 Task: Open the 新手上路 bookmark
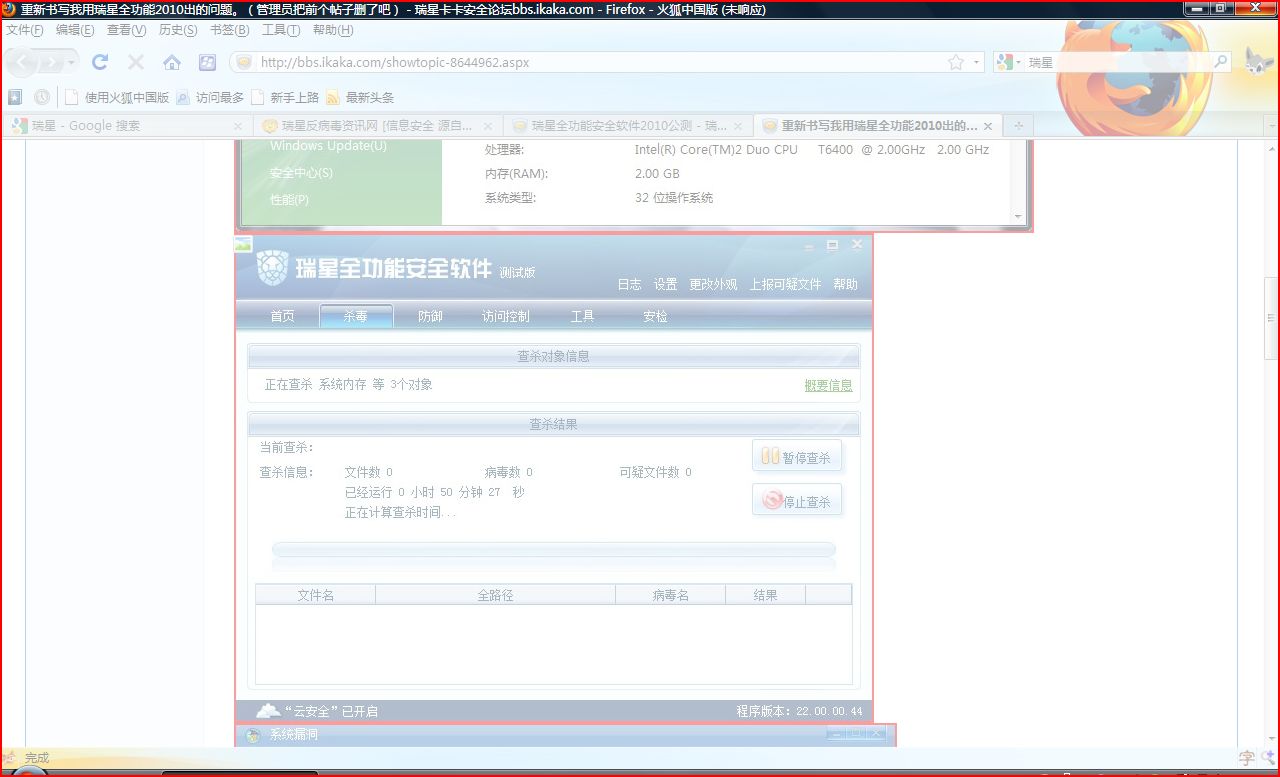coord(285,97)
